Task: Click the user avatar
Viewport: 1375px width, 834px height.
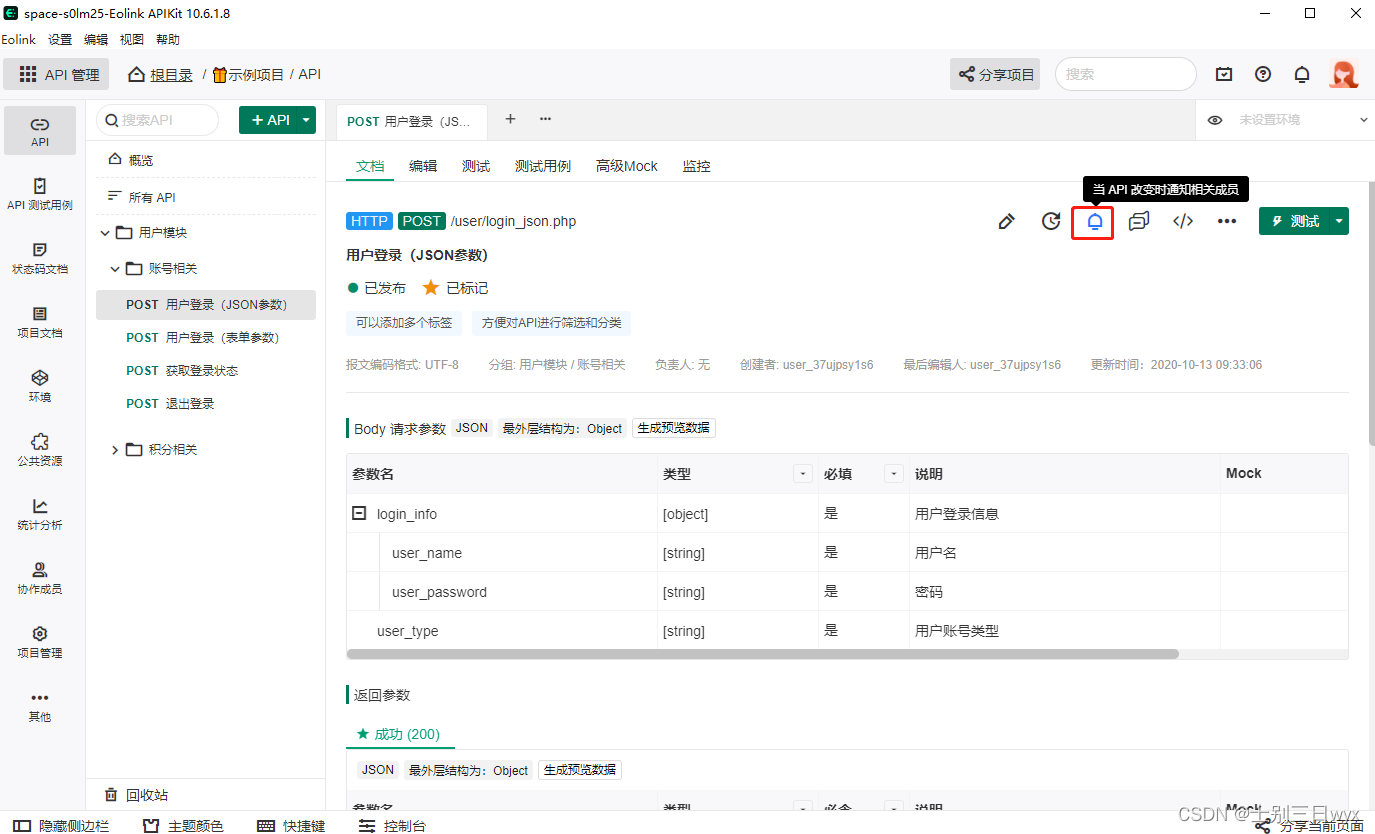Action: [x=1343, y=74]
